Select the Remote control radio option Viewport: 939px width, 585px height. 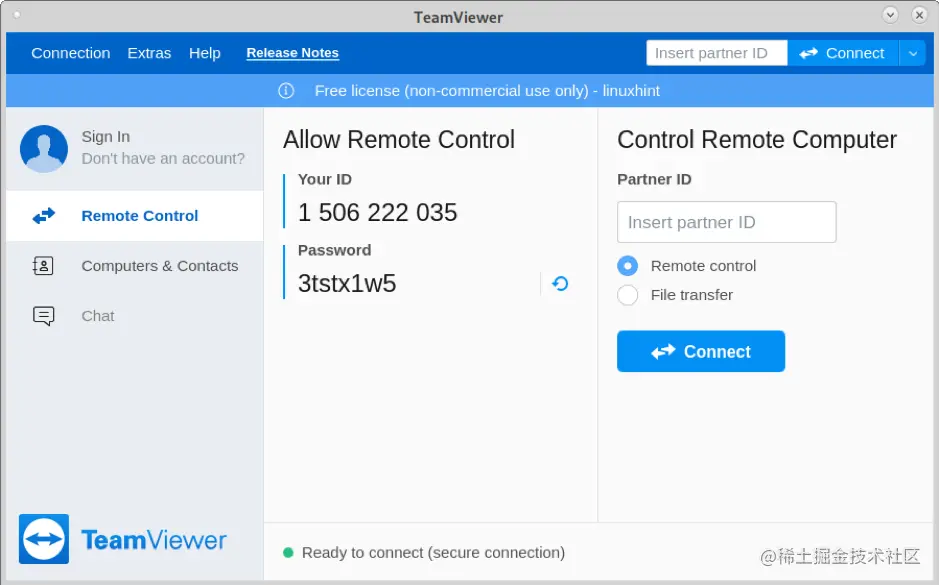(x=628, y=265)
